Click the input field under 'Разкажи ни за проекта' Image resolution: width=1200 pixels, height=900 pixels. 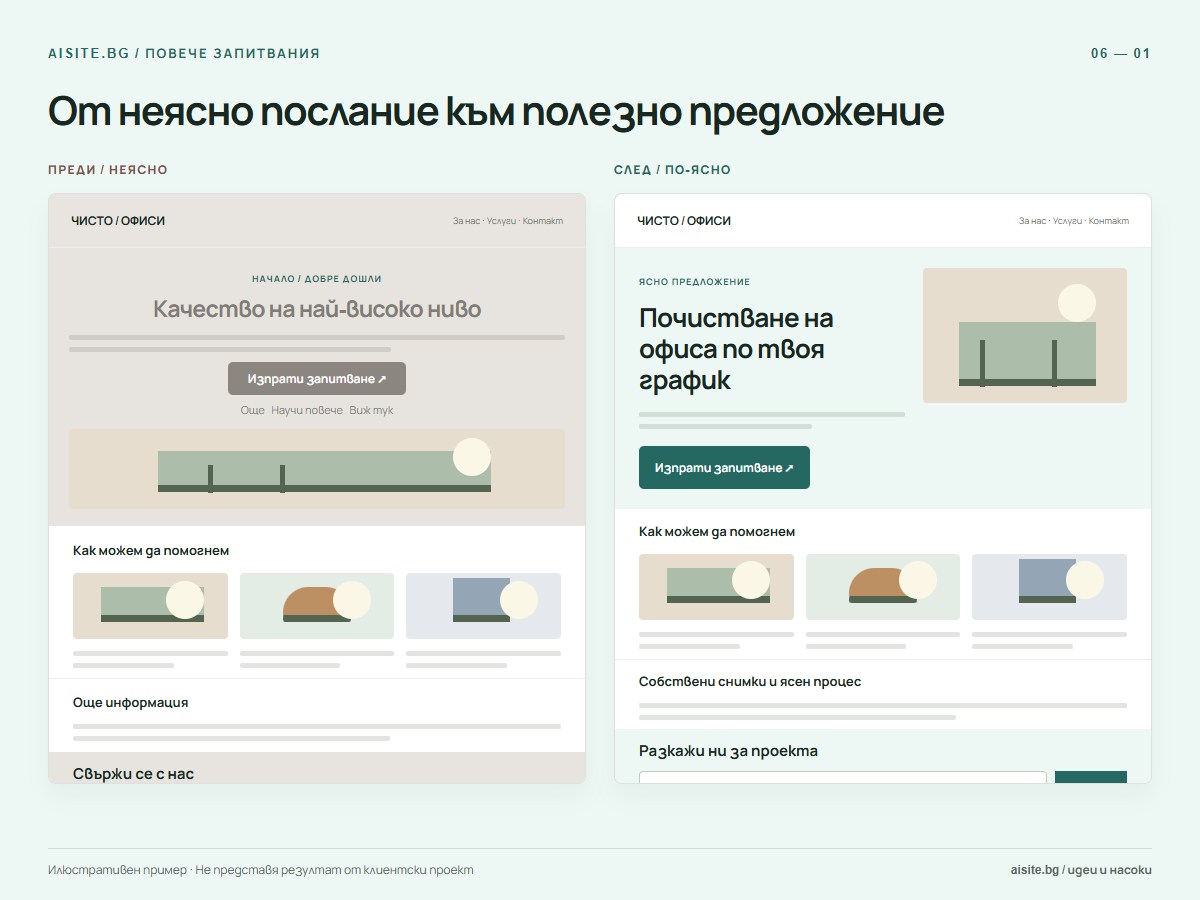coord(843,777)
